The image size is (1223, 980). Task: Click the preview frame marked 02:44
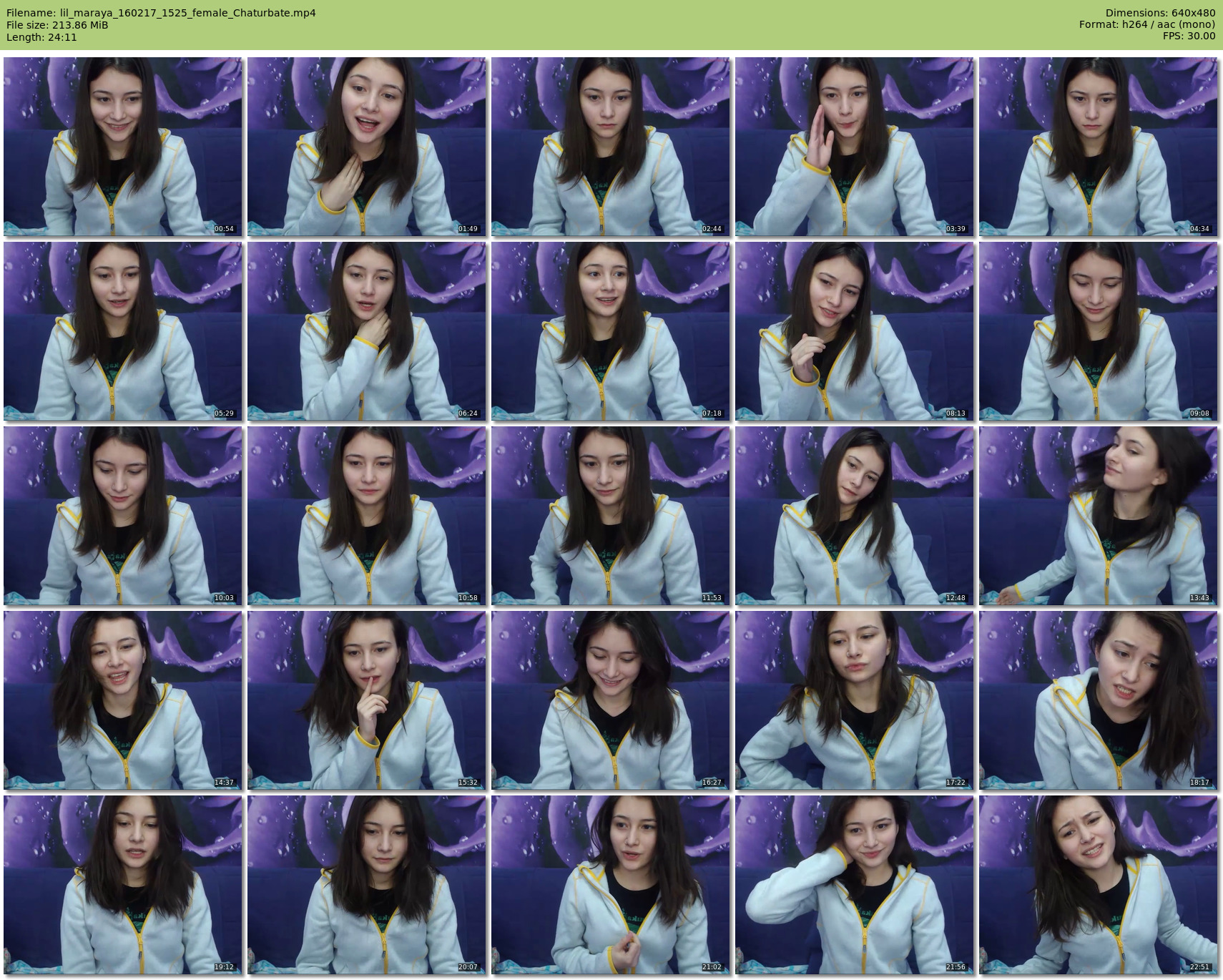click(x=610, y=147)
